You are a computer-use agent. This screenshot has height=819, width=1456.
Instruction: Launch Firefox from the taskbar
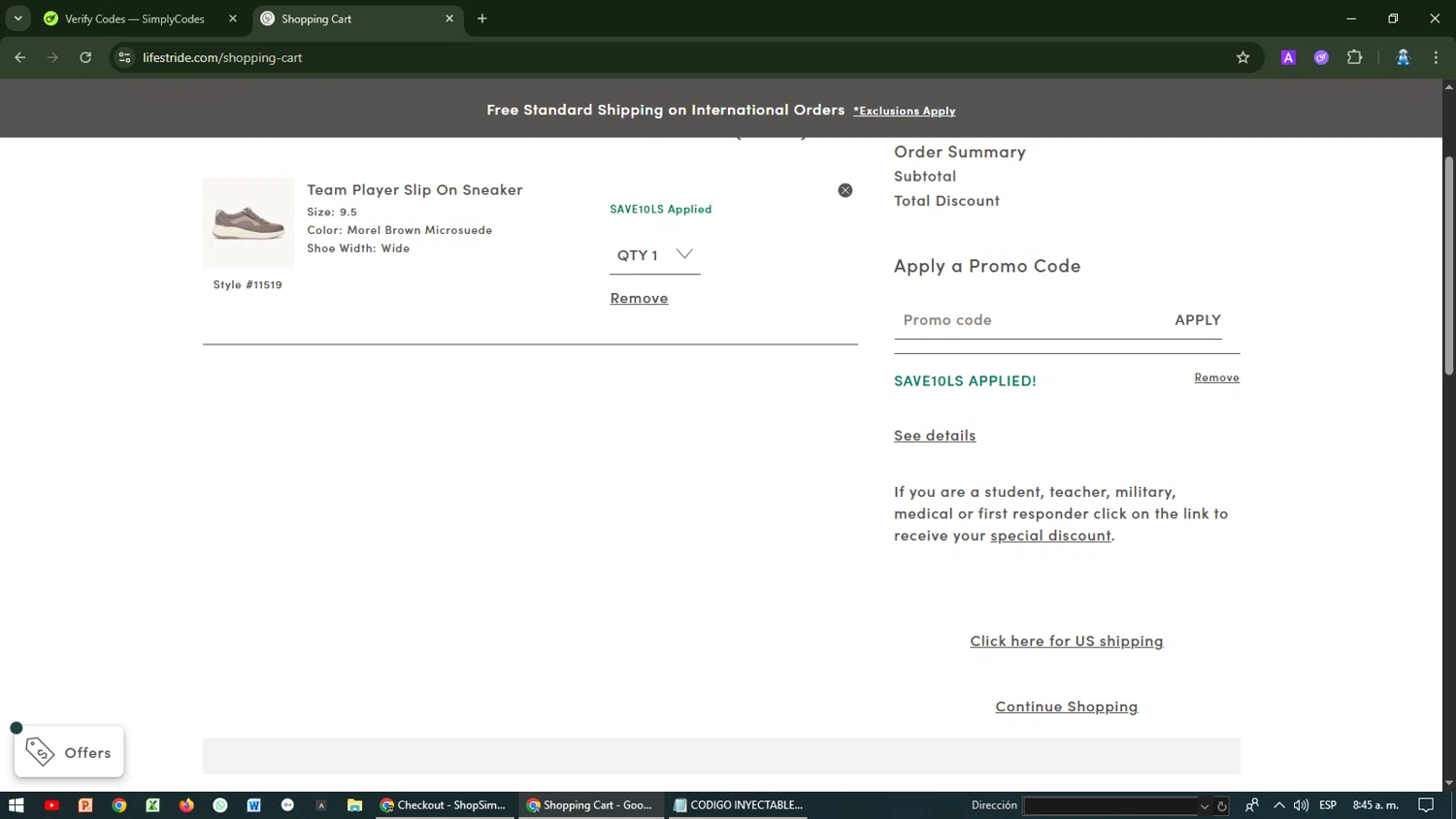(x=186, y=805)
